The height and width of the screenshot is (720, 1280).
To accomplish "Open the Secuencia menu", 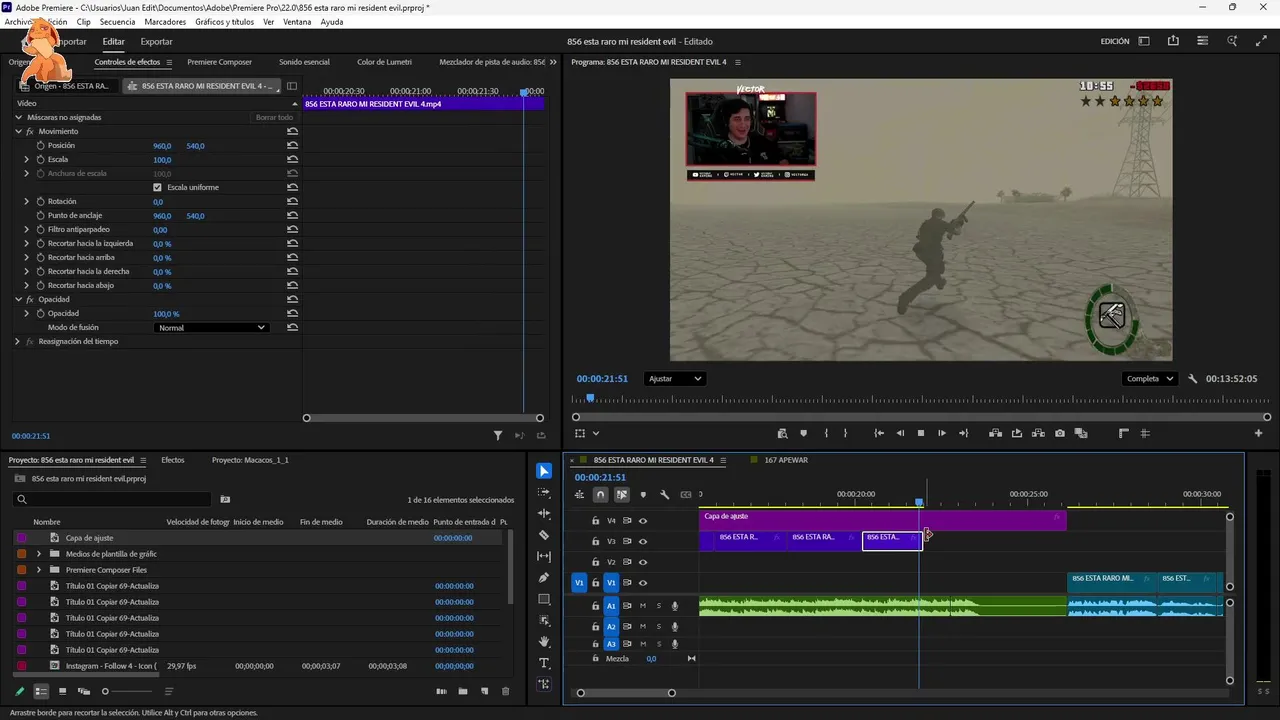I will point(117,22).
